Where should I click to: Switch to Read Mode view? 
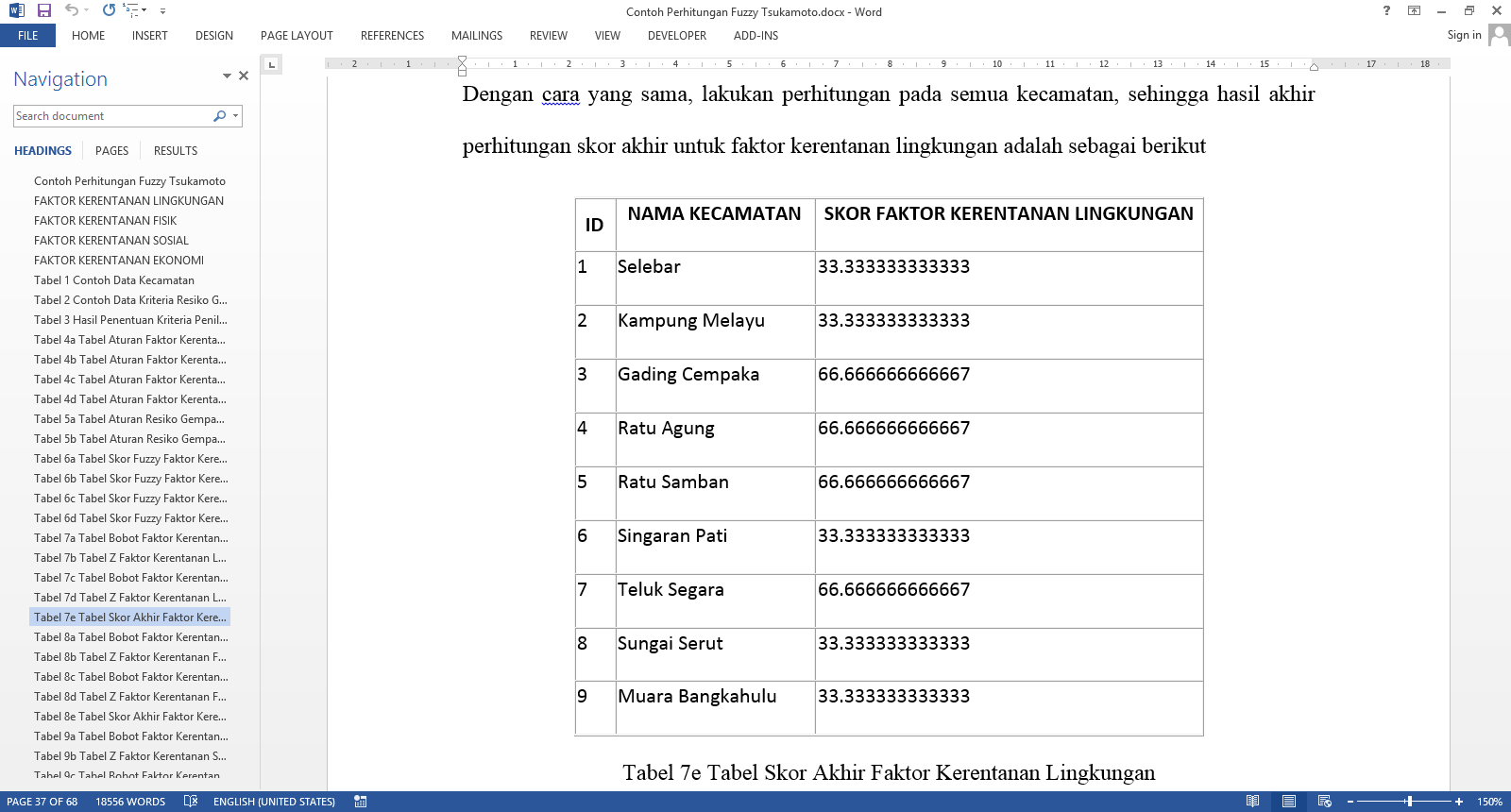pos(1252,802)
